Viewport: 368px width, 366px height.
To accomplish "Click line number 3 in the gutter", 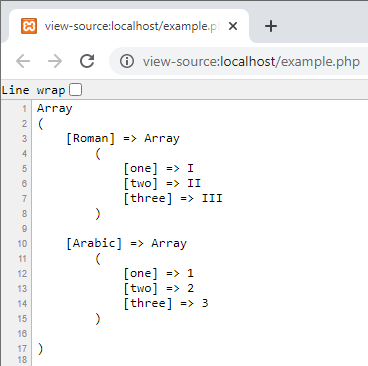I will click(x=24, y=139).
